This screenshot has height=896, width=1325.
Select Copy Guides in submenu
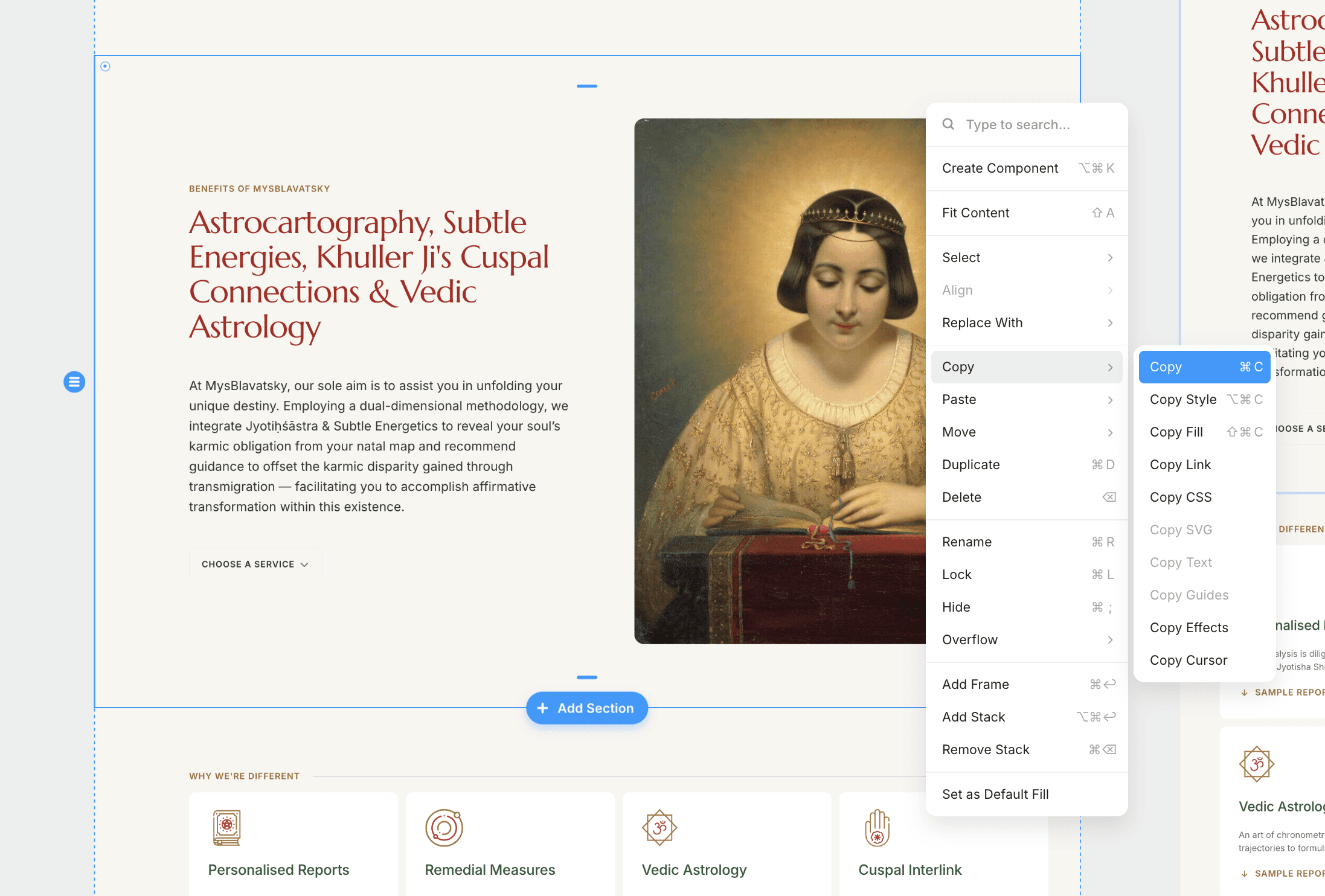1205,595
